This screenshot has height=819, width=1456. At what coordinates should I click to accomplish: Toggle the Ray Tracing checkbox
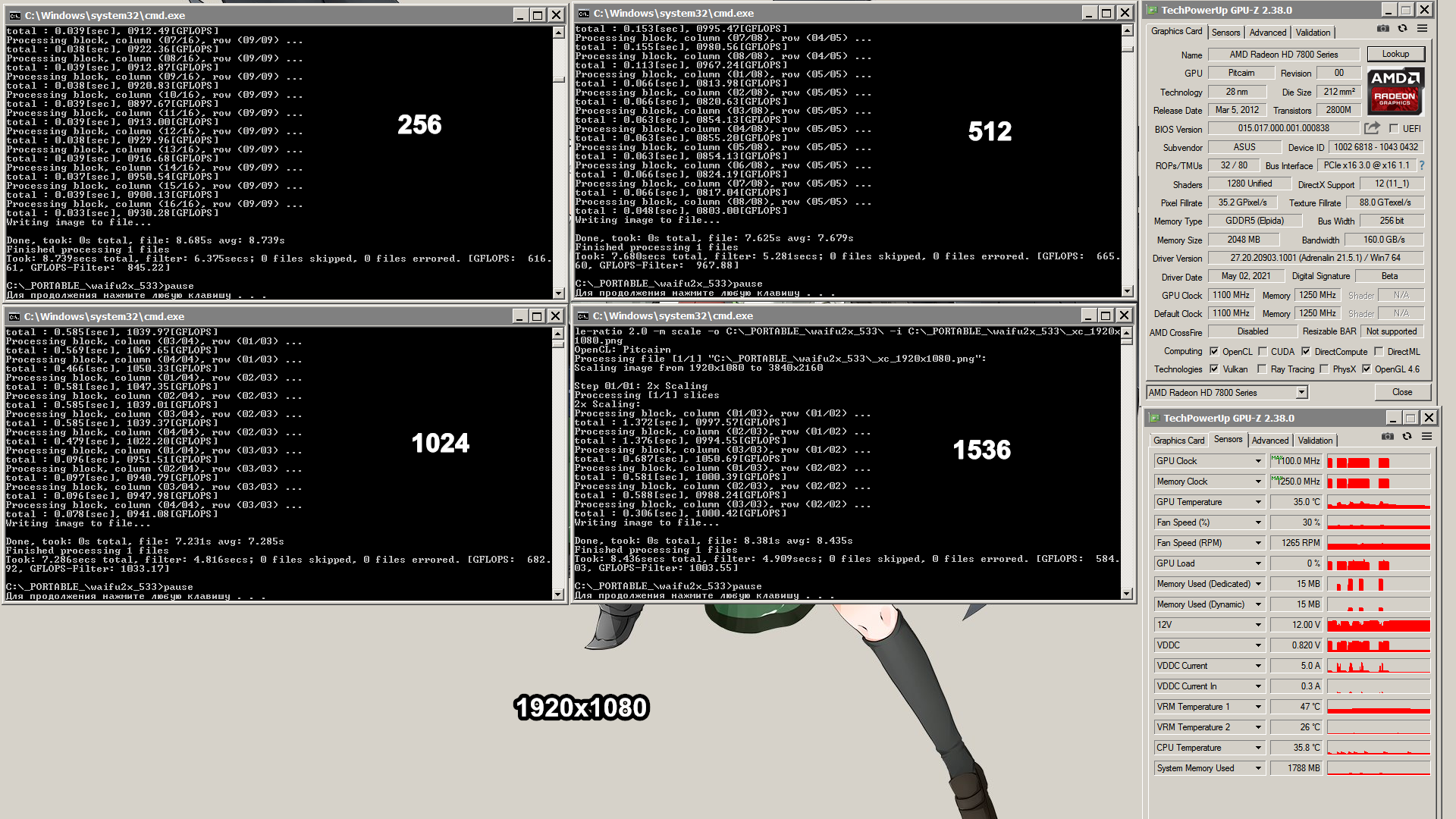coord(1262,369)
